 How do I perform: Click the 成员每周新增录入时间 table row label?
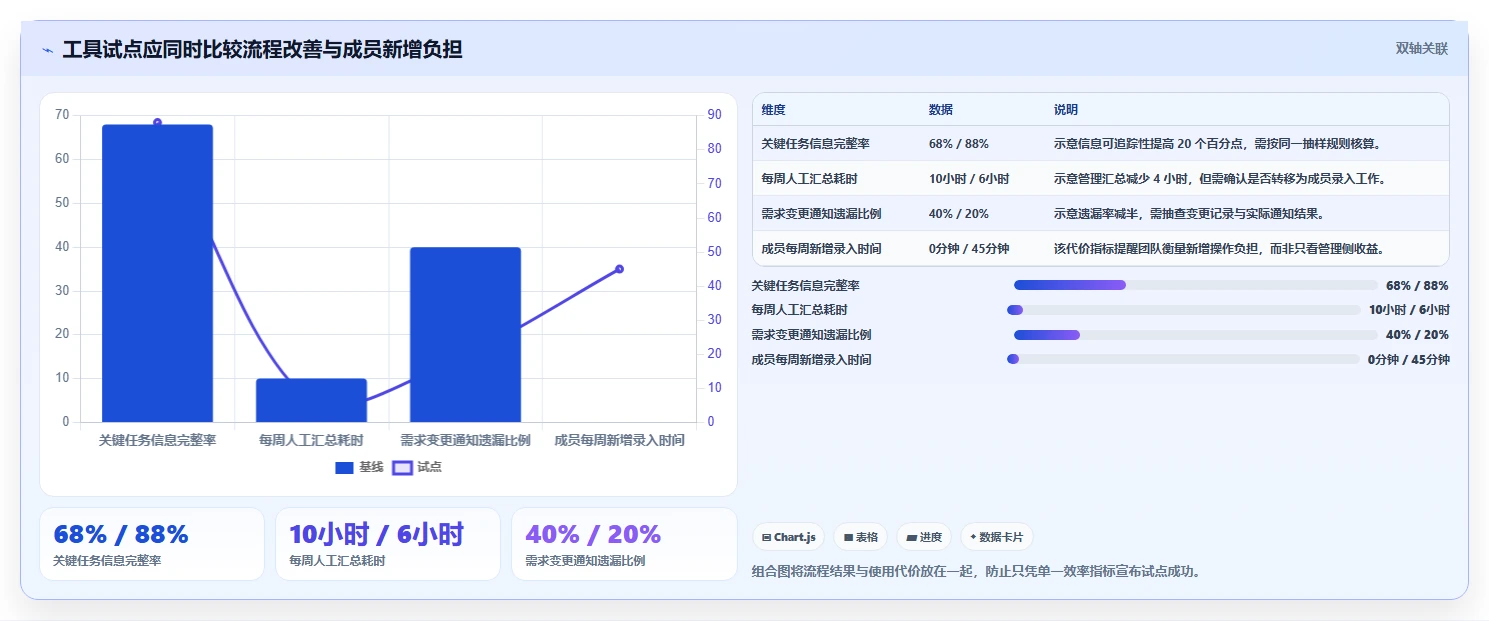pyautogui.click(x=821, y=249)
